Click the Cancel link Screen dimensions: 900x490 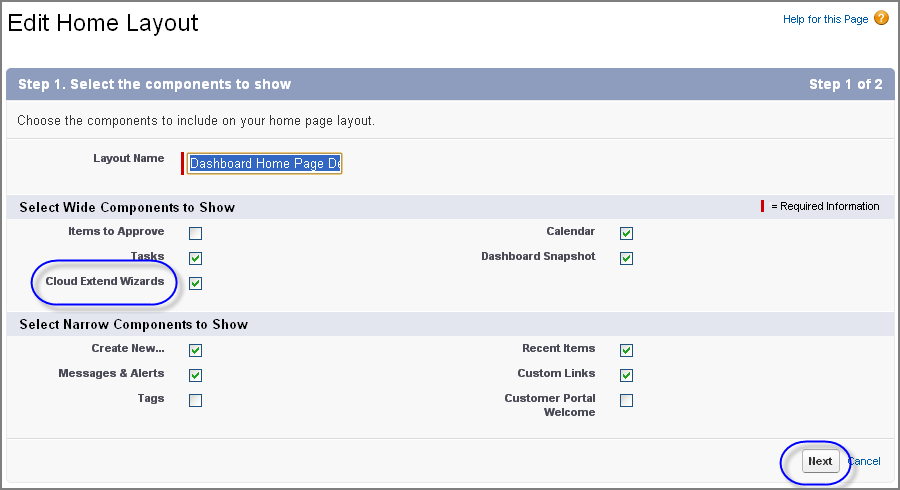[x=864, y=461]
